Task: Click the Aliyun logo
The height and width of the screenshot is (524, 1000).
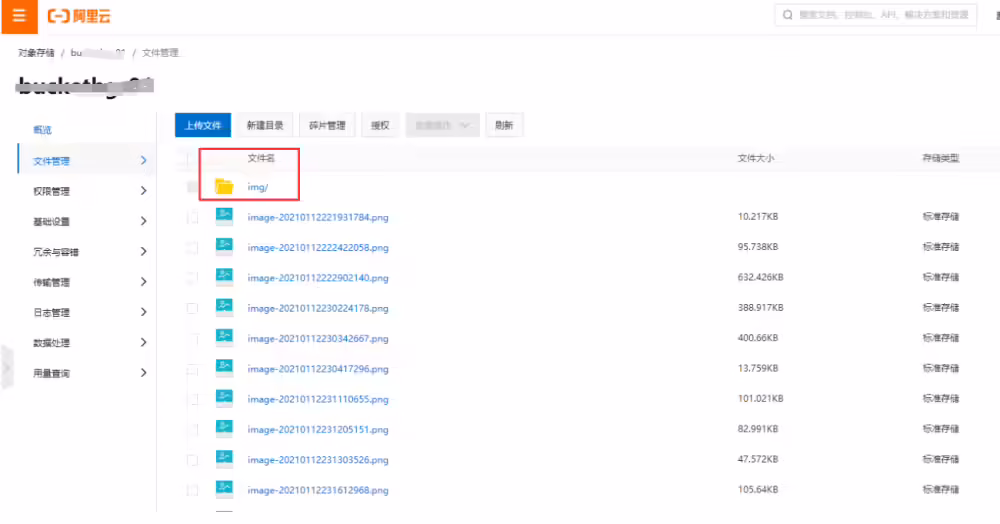Action: coord(79,16)
